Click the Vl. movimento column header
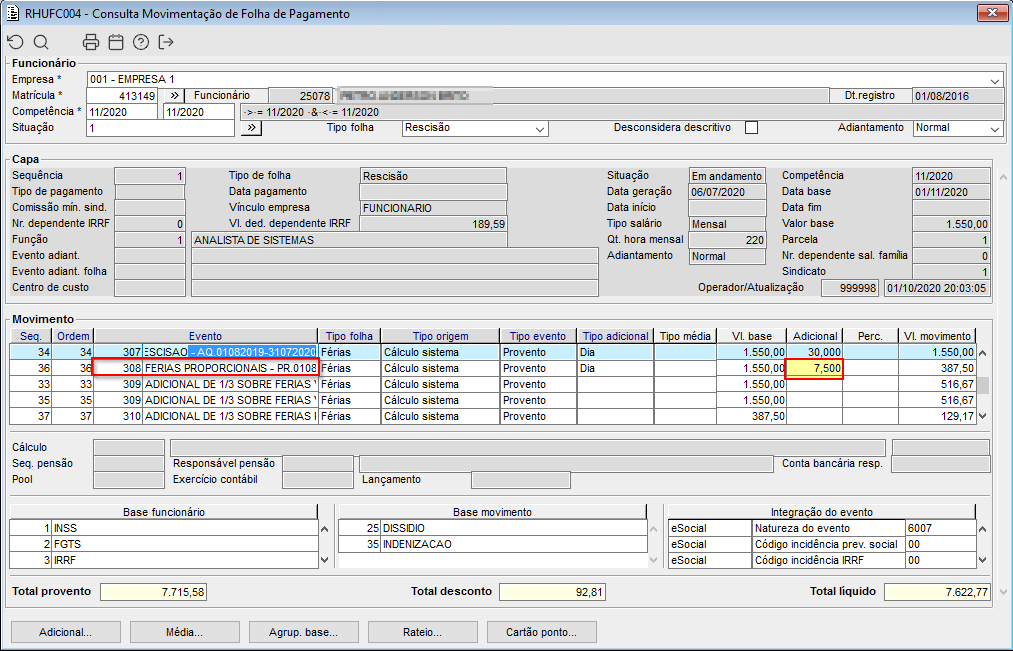 pyautogui.click(x=936, y=336)
